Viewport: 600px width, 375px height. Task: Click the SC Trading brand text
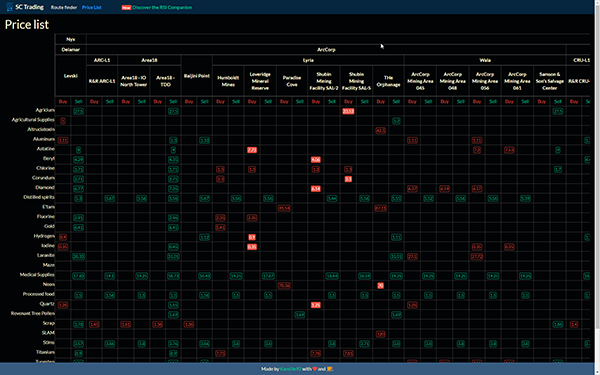(x=29, y=7)
